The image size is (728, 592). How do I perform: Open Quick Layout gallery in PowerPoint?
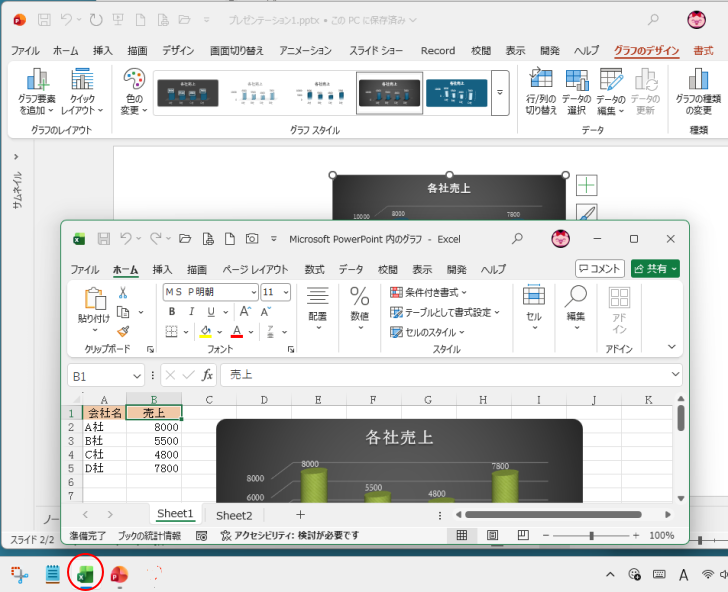[82, 91]
